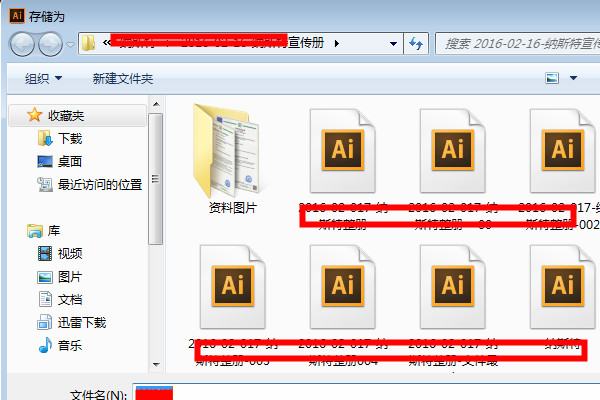The height and width of the screenshot is (400, 600).
Task: Click the 文件名 input field
Action: tap(366, 392)
